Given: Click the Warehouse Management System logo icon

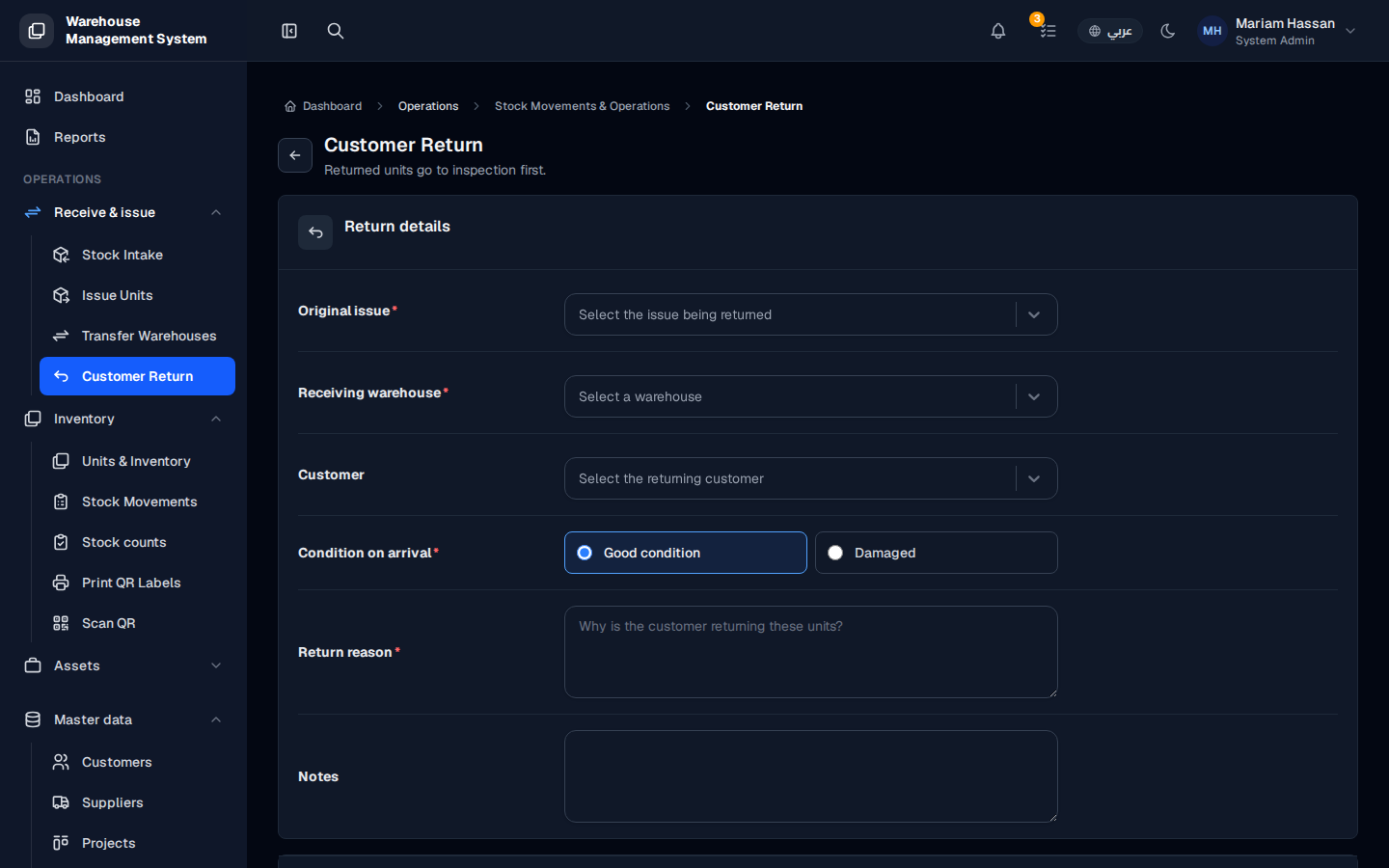Looking at the screenshot, I should (x=37, y=31).
